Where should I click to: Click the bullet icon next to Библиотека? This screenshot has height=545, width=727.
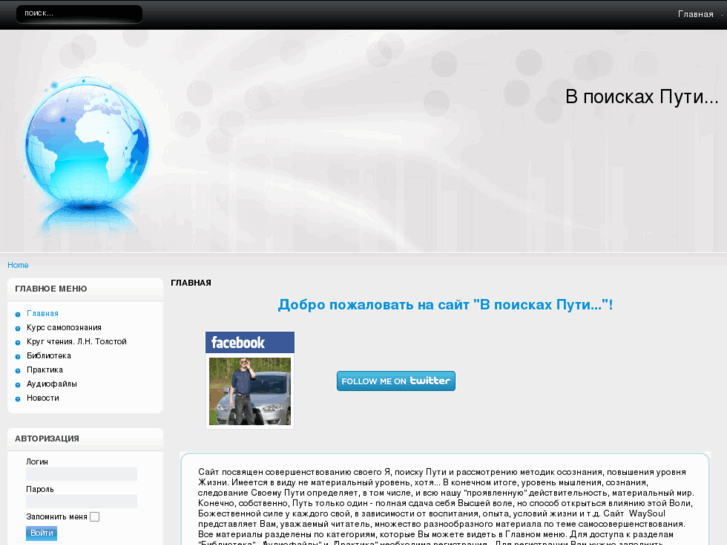point(18,356)
